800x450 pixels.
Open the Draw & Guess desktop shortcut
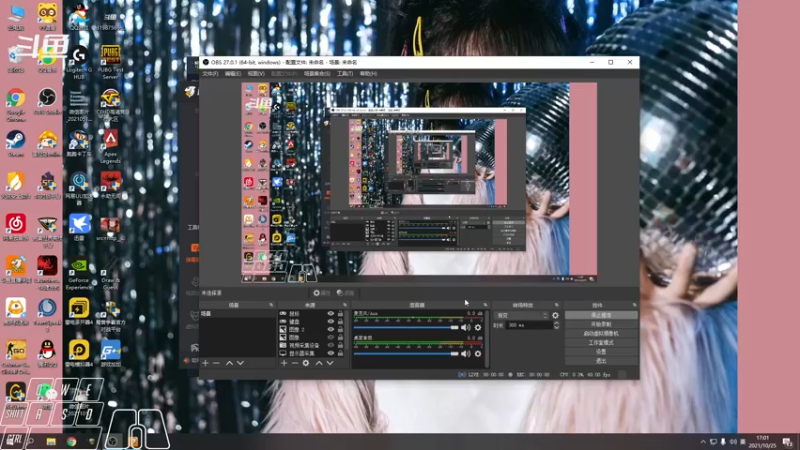click(111, 274)
